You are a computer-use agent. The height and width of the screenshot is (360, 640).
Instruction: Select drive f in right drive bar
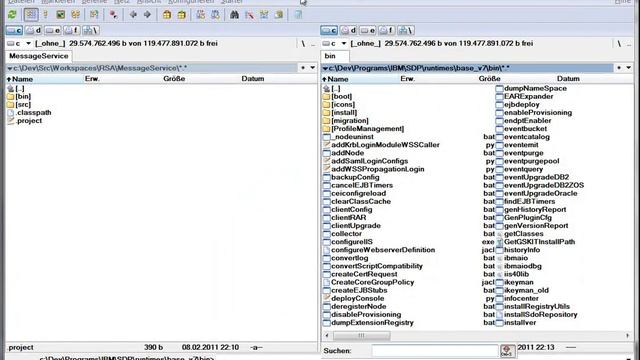pyautogui.click(x=387, y=30)
